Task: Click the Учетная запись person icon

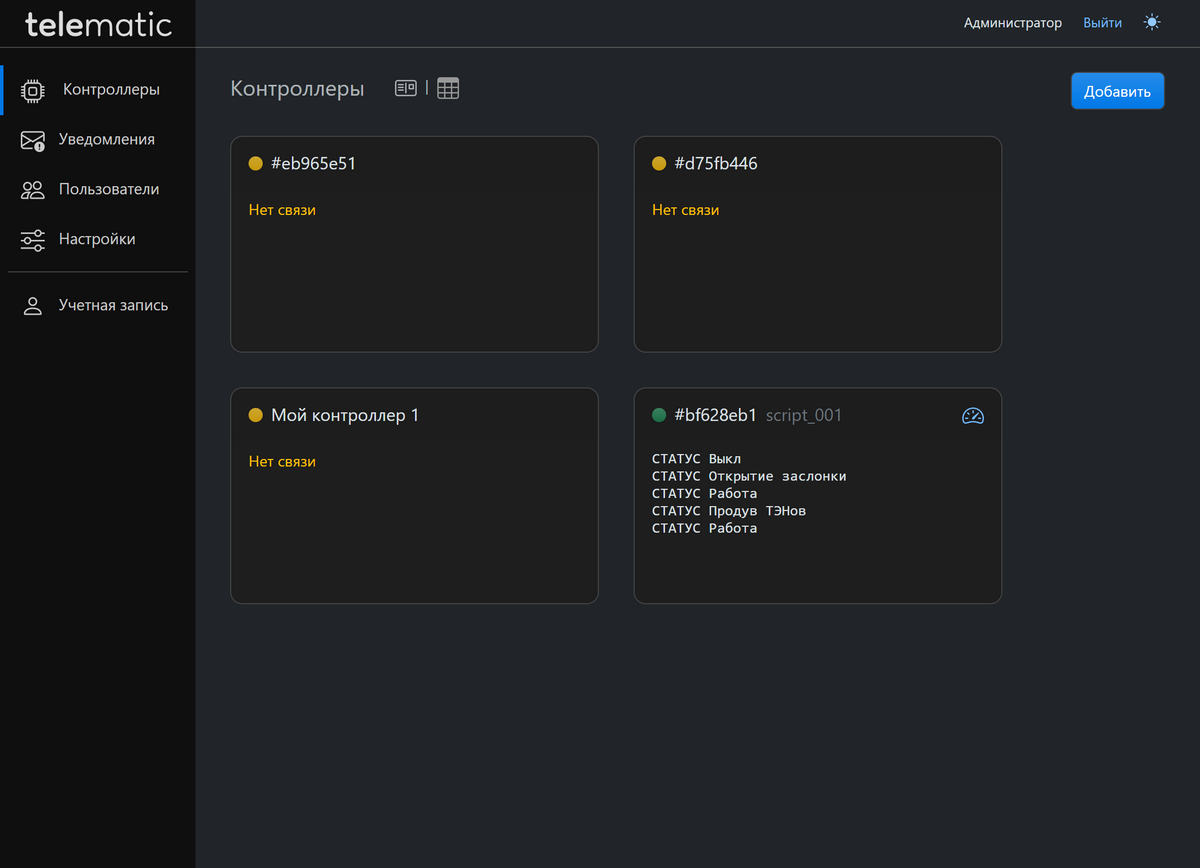Action: click(x=33, y=306)
